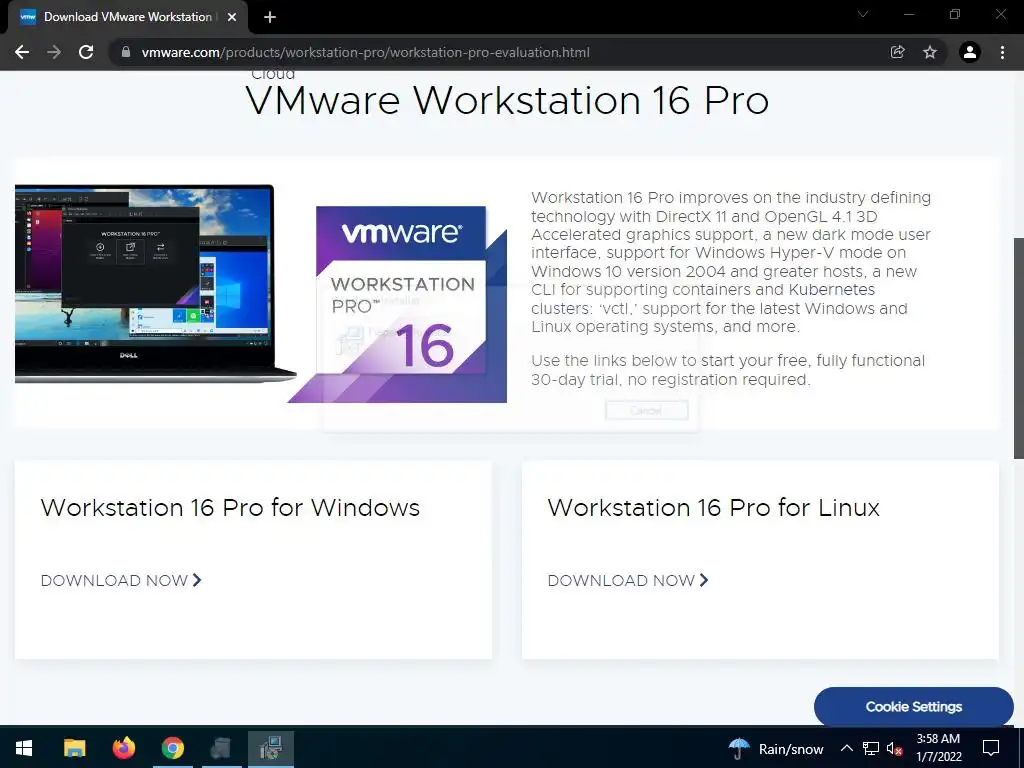The image size is (1024, 768).
Task: Open the tab search chevron
Action: pyautogui.click(x=863, y=14)
